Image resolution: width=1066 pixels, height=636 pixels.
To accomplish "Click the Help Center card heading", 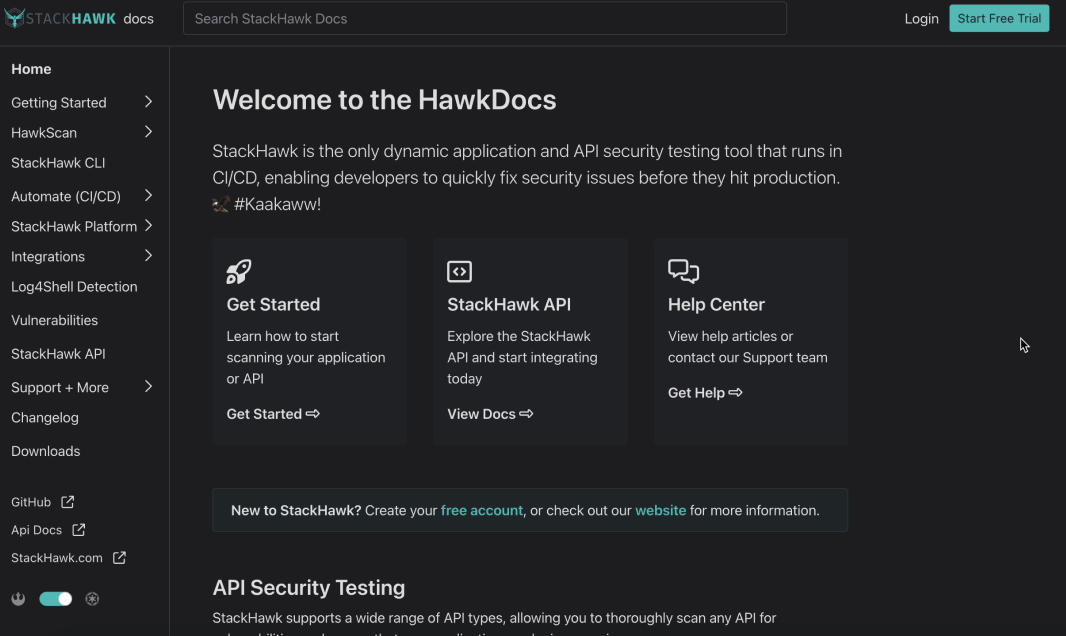I will tap(716, 304).
